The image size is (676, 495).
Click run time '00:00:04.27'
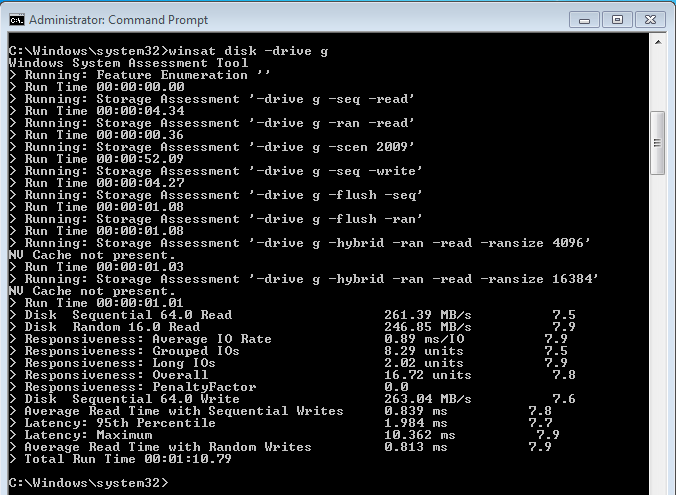click(x=141, y=183)
